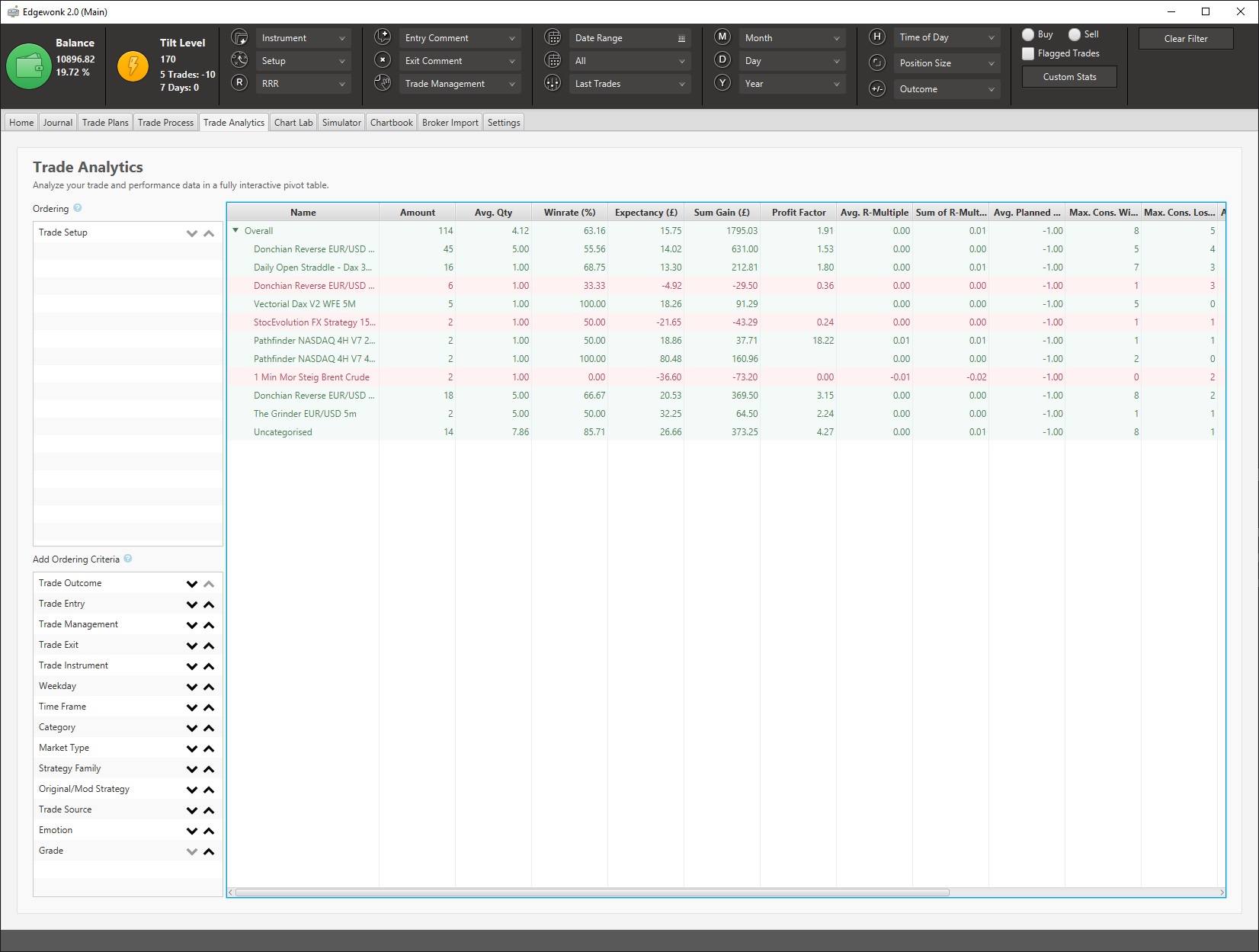Click the Month M circle icon
Screen dimensions: 1259x952
pyautogui.click(x=722, y=37)
